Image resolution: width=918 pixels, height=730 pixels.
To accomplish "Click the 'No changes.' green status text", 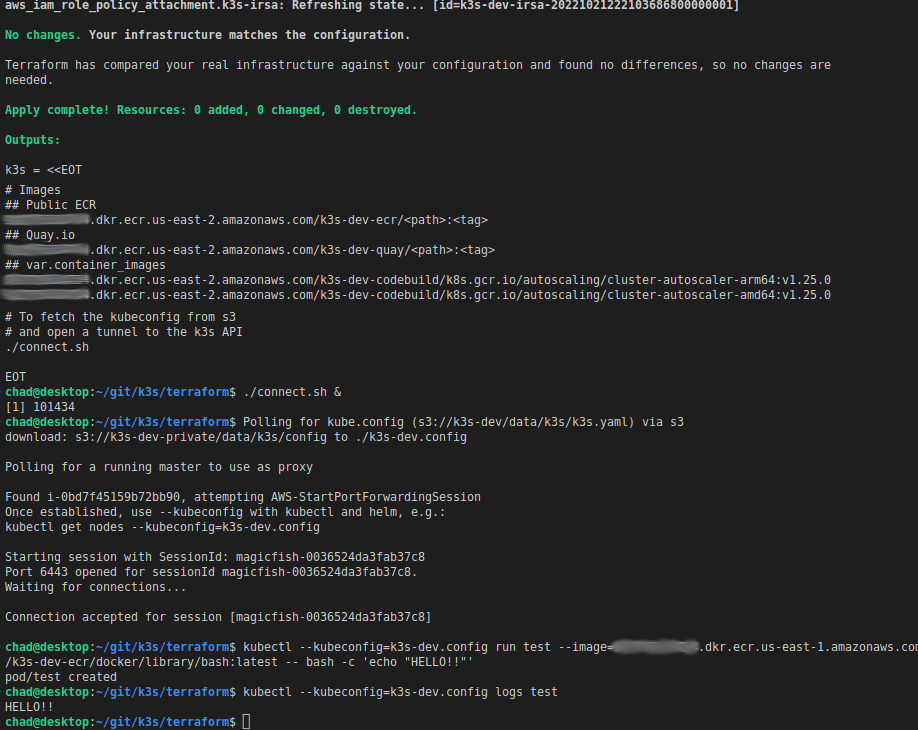I will tap(43, 35).
